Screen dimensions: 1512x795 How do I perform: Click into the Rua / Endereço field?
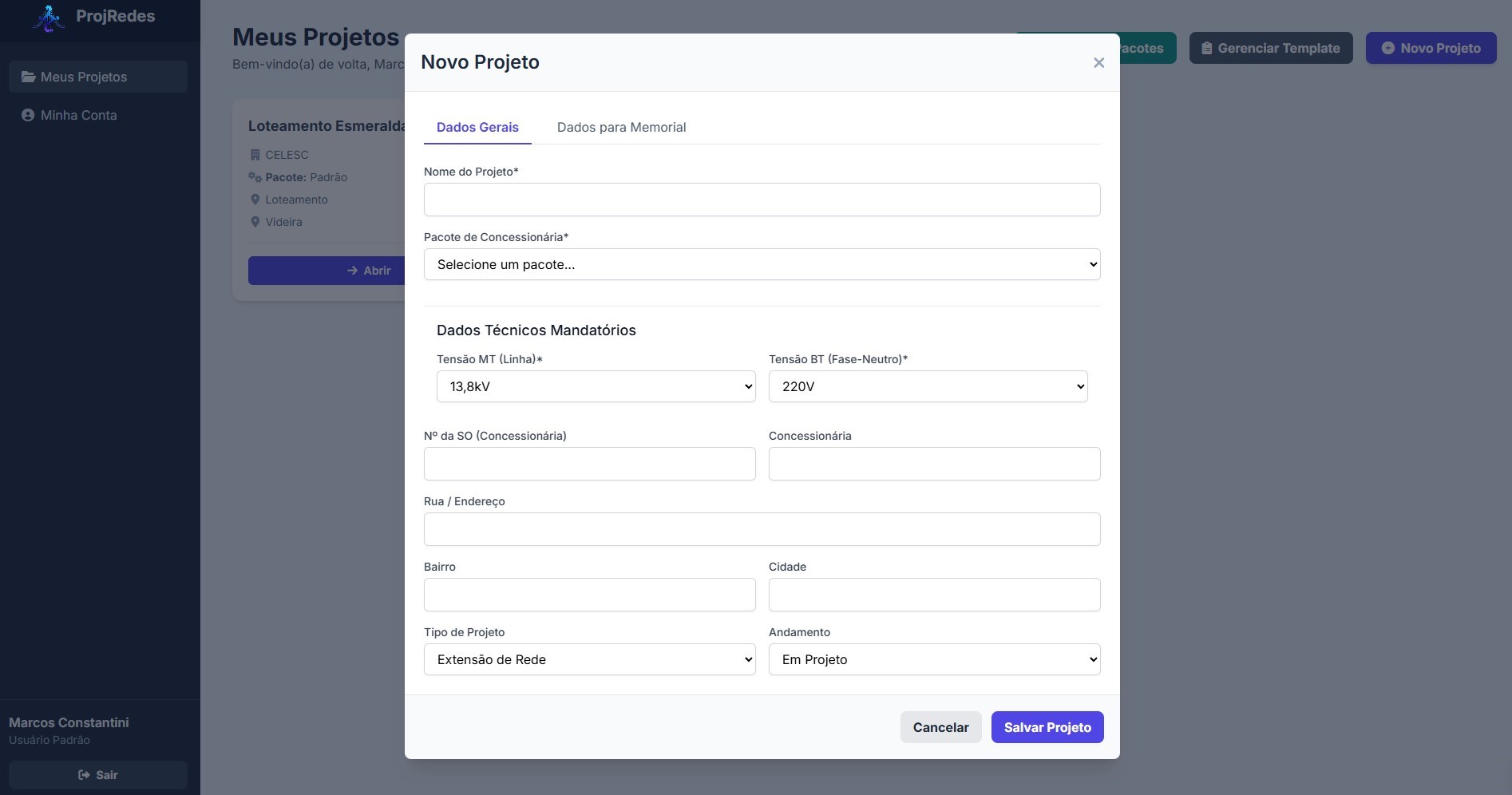click(x=762, y=529)
